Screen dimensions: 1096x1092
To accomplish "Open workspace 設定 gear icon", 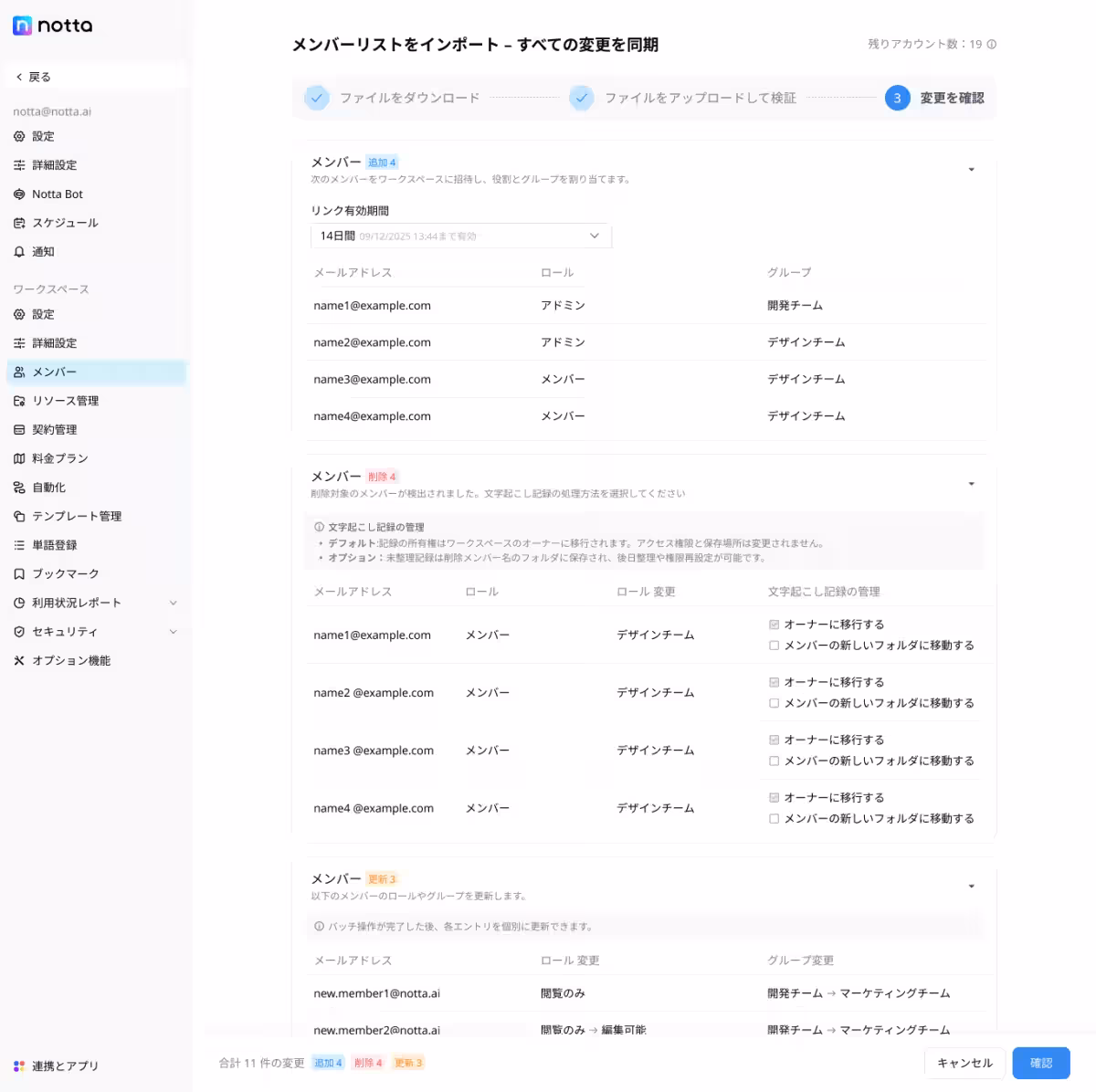I will [x=19, y=314].
